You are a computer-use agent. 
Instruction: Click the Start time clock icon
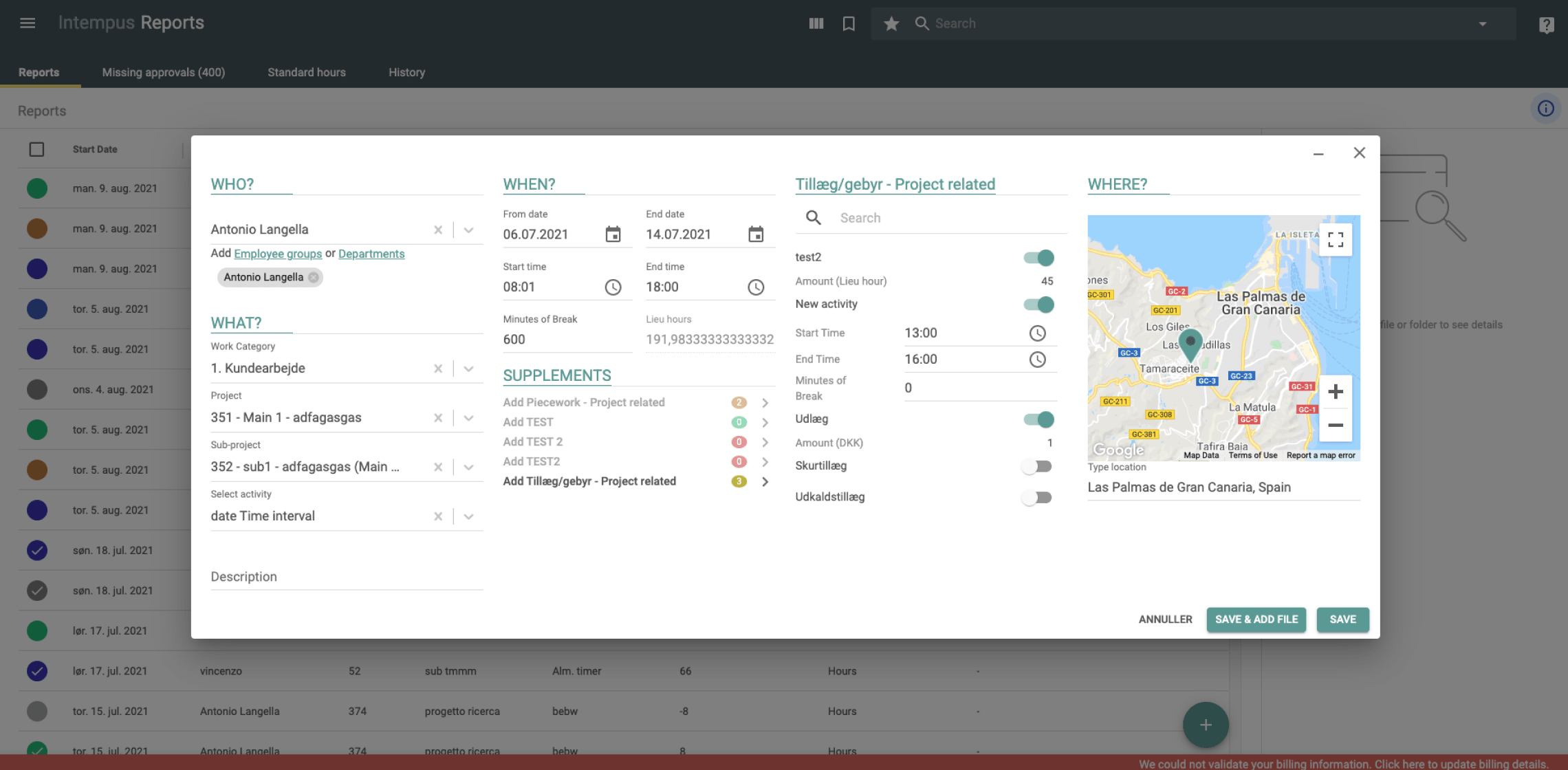pos(613,287)
